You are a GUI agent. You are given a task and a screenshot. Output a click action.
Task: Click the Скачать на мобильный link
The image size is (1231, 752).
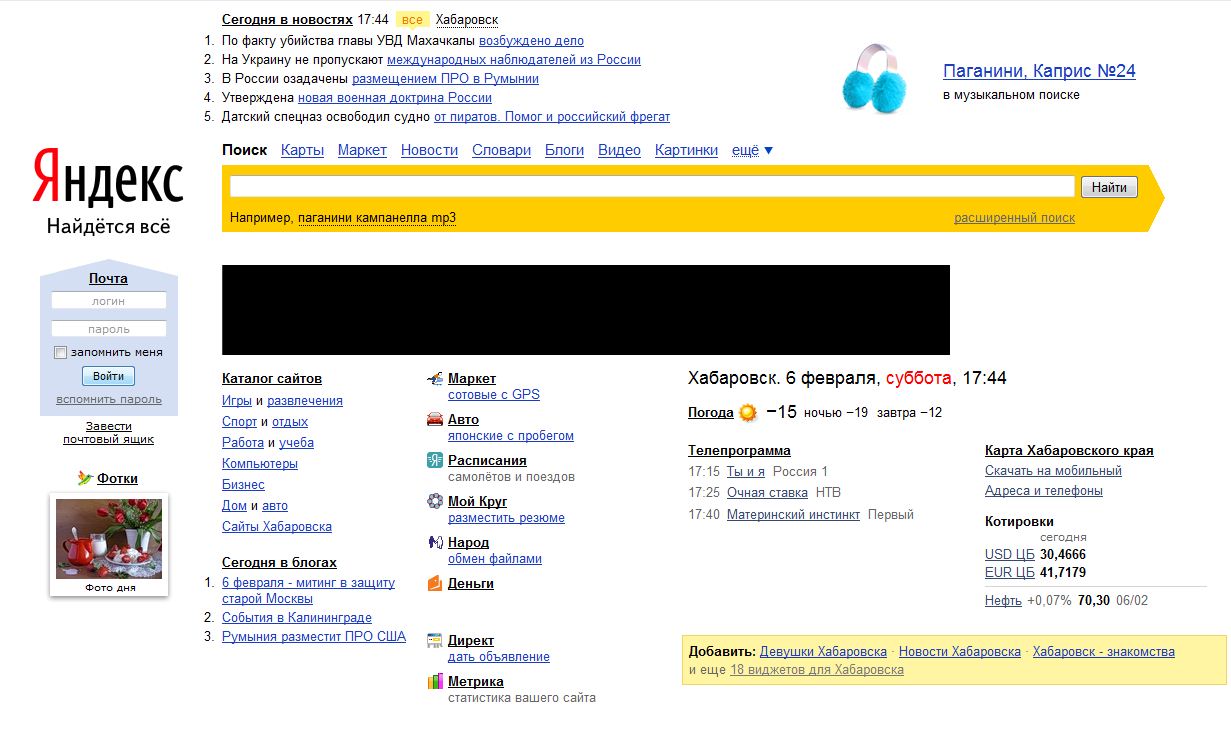(1053, 470)
